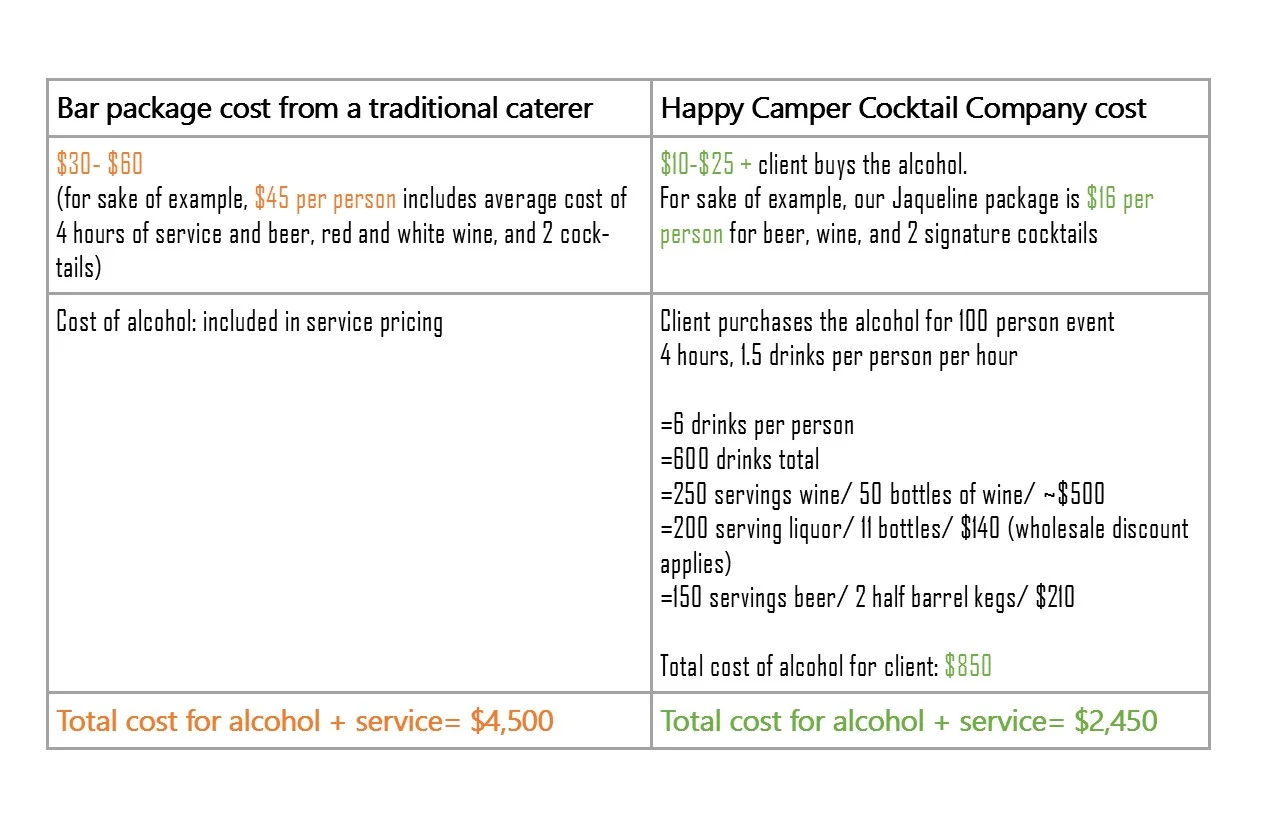
Task: Click the orange '$45 per person' text
Action: (325, 198)
